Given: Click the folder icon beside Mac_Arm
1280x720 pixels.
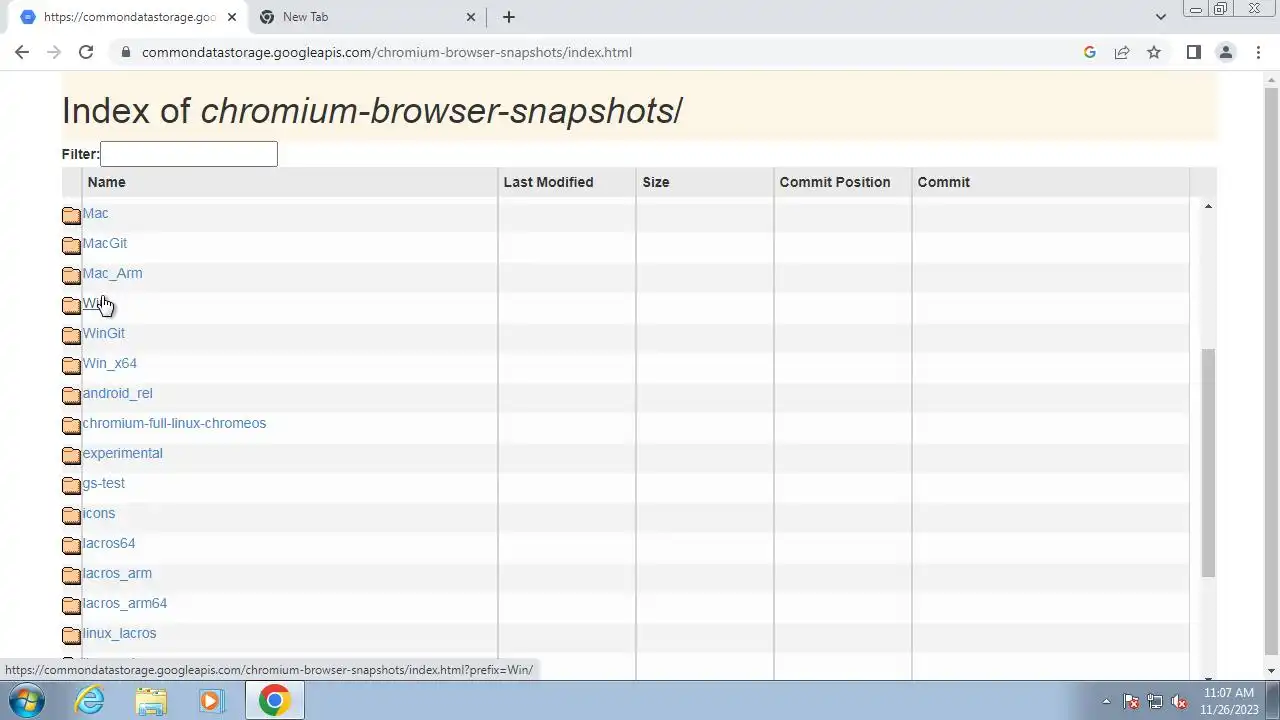Looking at the screenshot, I should coord(71,275).
